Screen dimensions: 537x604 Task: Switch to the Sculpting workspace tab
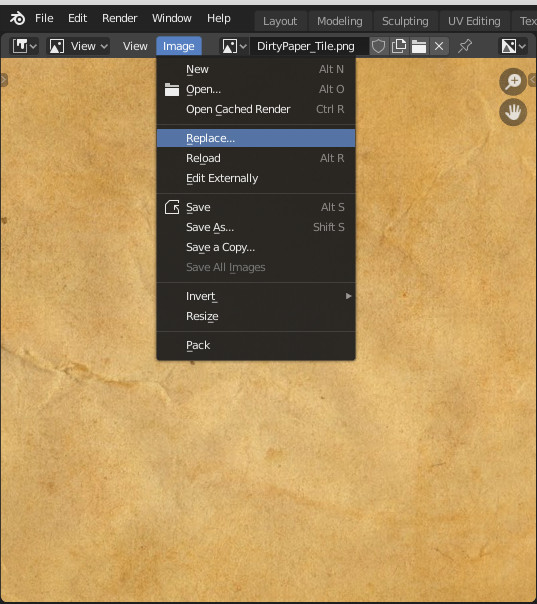tap(405, 21)
